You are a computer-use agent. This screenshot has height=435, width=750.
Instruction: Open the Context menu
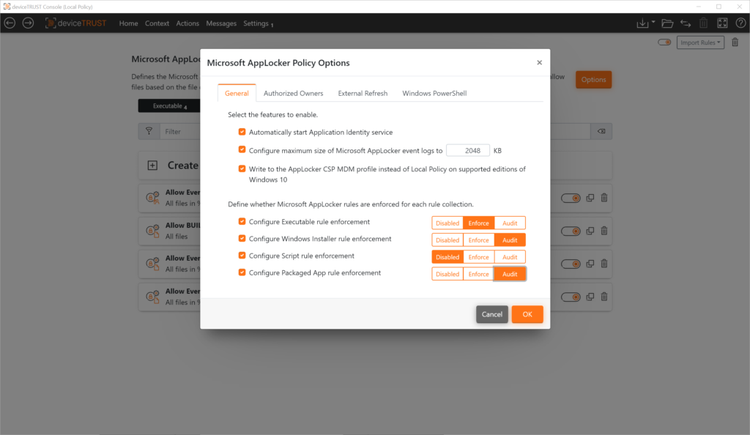tap(157, 23)
